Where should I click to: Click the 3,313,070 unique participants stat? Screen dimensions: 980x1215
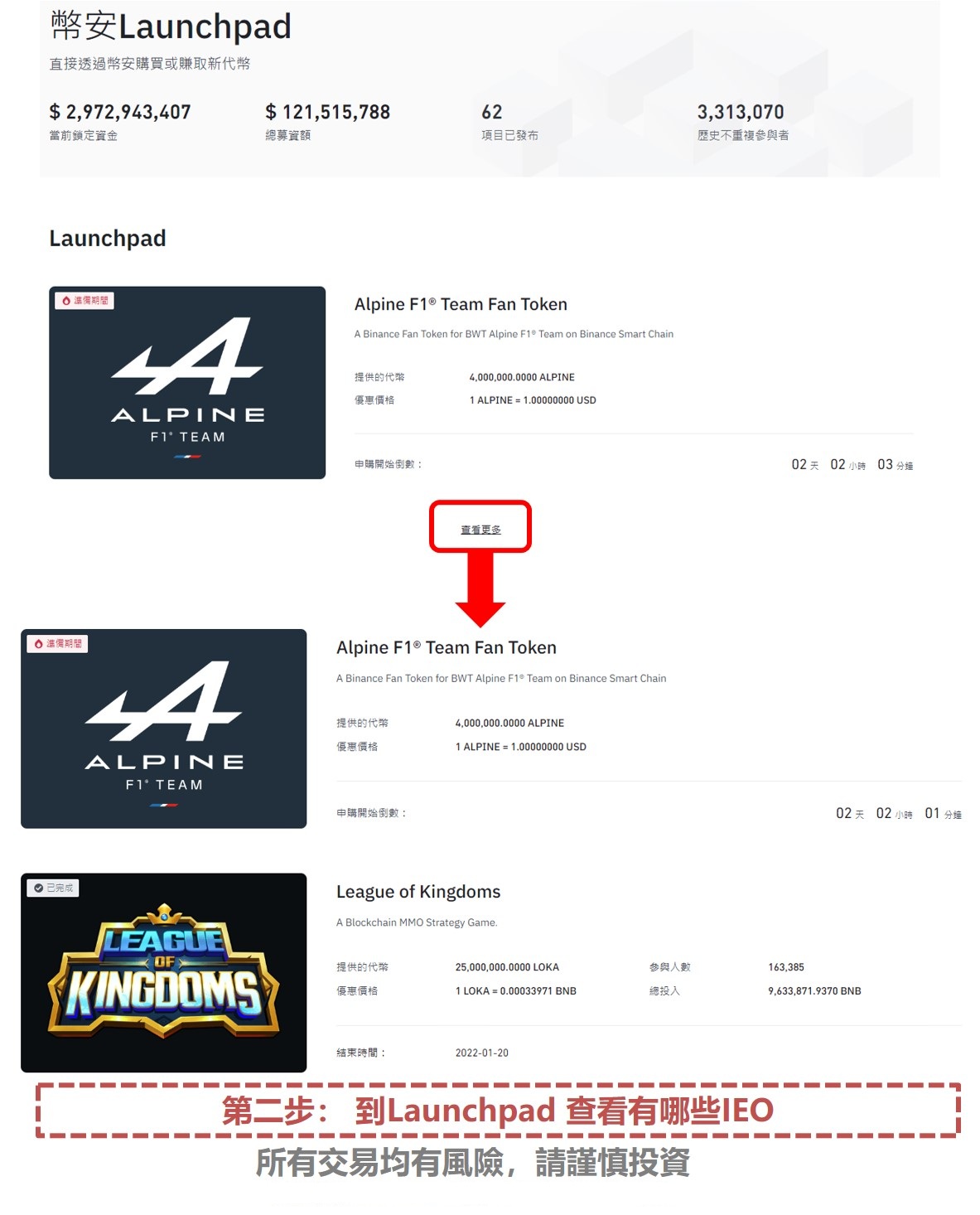(741, 112)
